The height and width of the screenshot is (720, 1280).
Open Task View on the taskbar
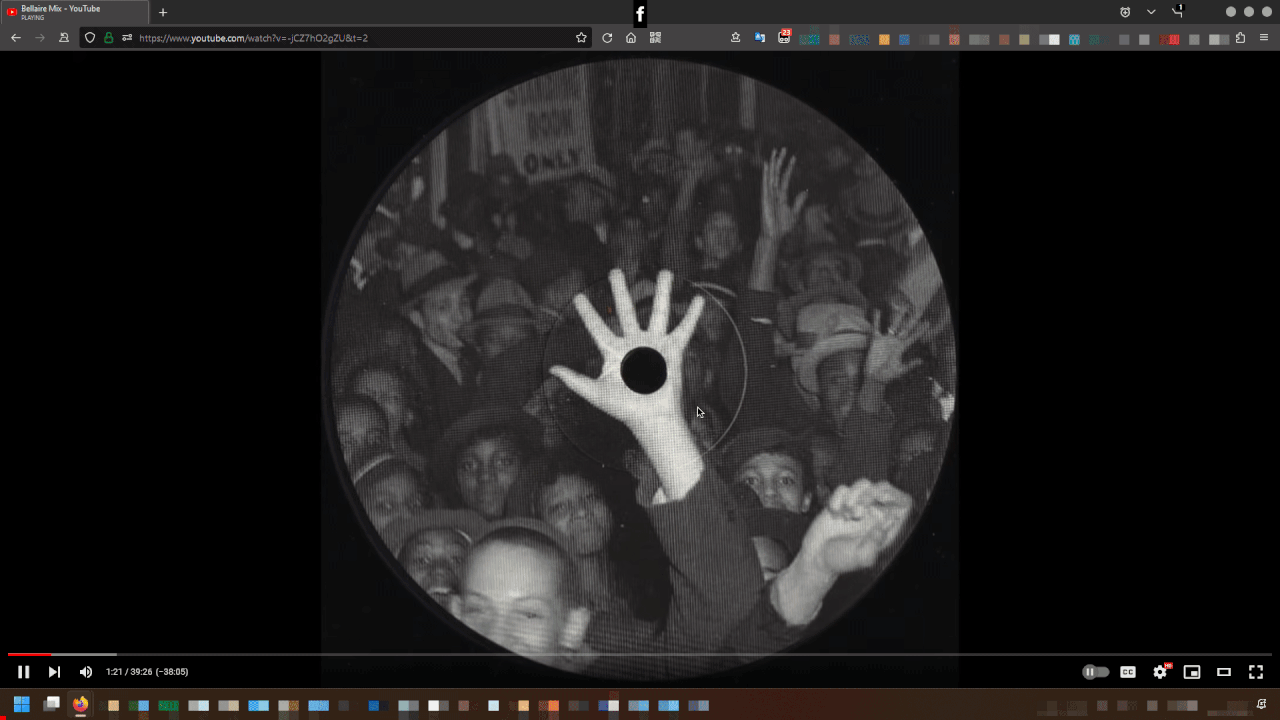[x=52, y=704]
